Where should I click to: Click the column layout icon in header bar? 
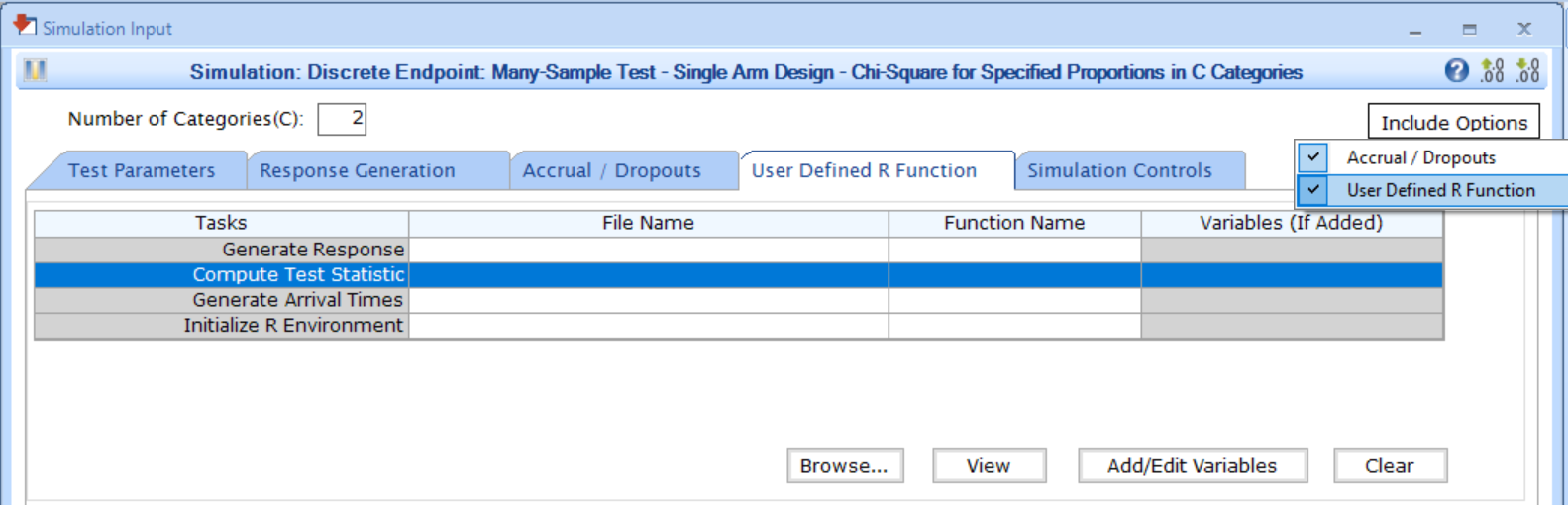click(36, 71)
